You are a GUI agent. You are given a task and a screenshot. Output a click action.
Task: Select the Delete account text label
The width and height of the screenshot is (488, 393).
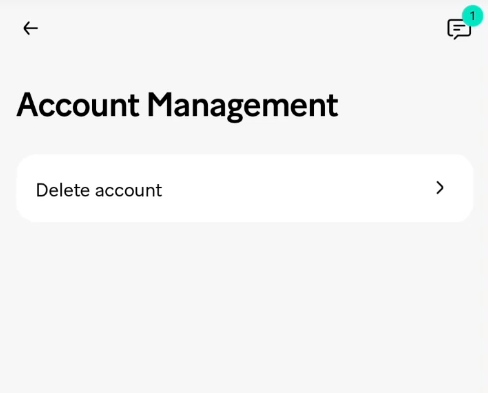pos(99,190)
